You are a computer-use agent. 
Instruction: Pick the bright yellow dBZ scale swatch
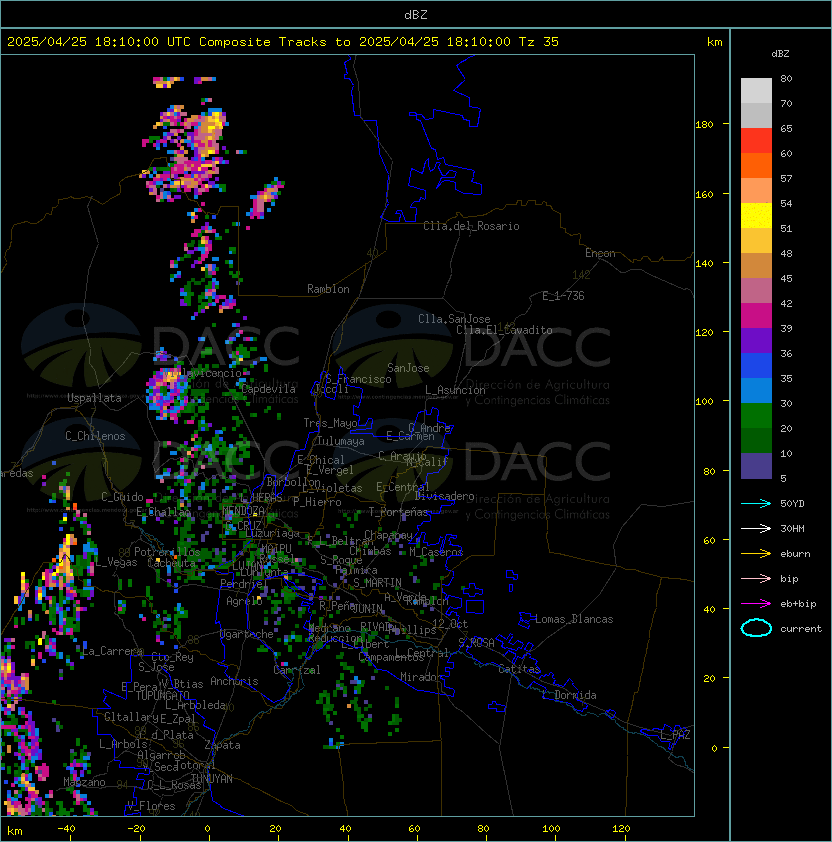click(756, 215)
